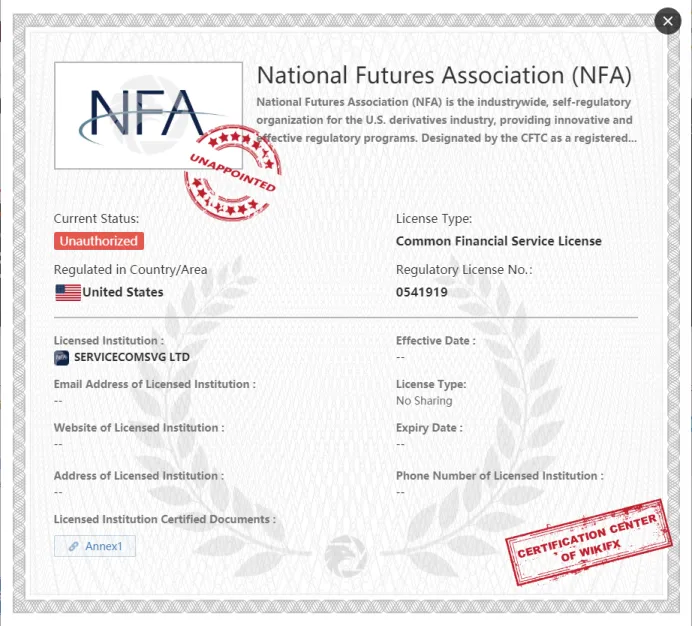The image size is (692, 626).
Task: Close the NFA certificate popup
Action: click(x=667, y=21)
